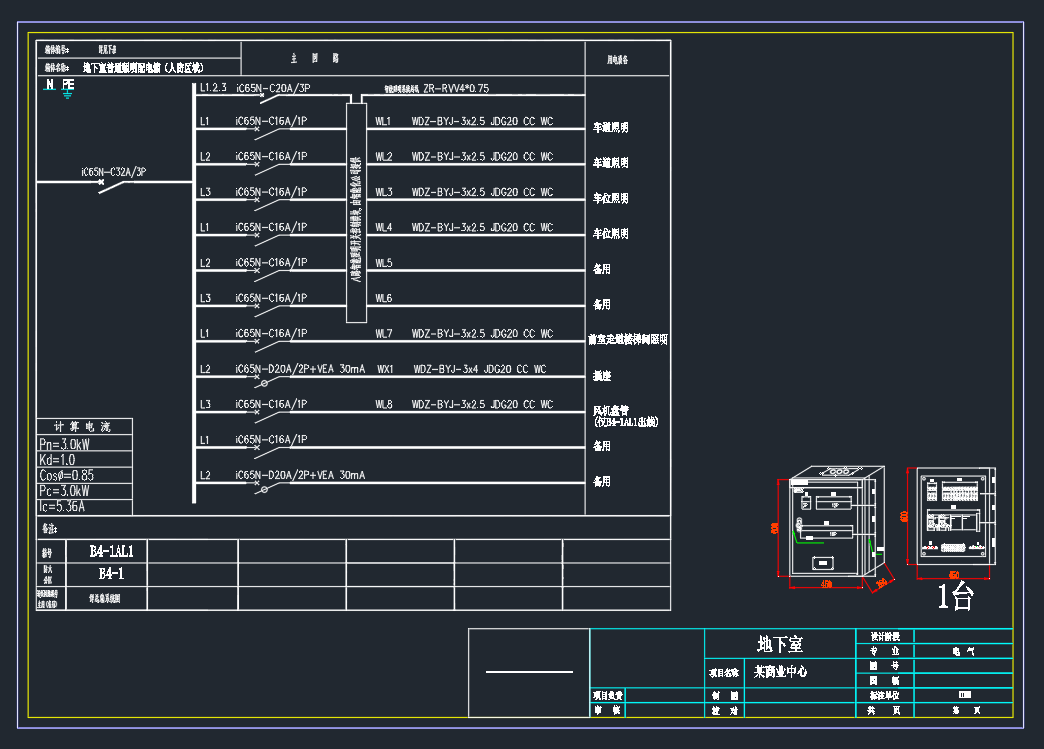
Task: Click the B4-1AL1 panel number cell
Action: click(x=111, y=551)
